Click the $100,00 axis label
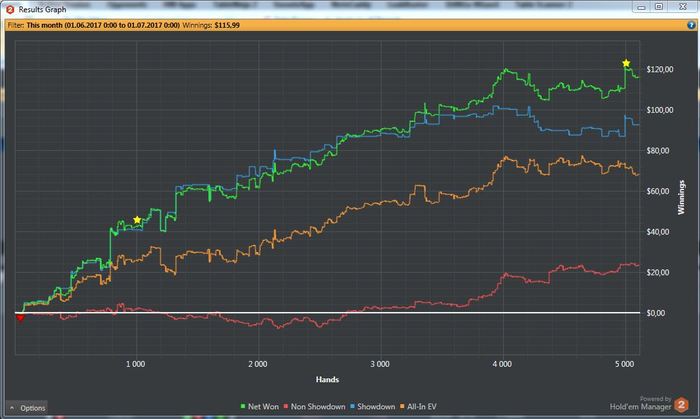 pyautogui.click(x=660, y=110)
